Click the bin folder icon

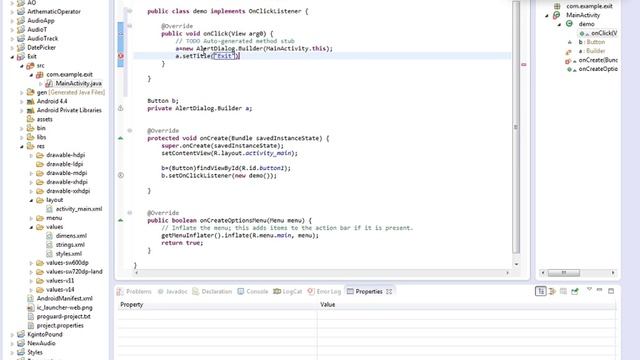30,128
